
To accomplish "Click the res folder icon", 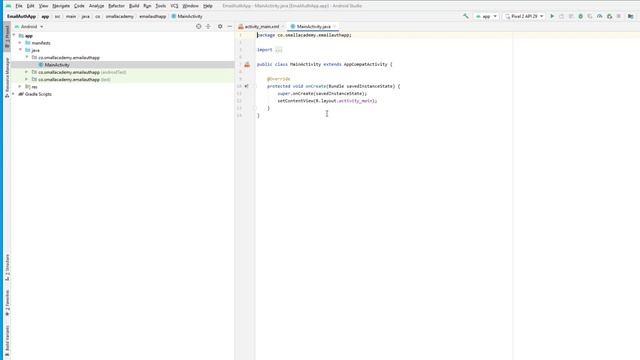I will (28, 87).
